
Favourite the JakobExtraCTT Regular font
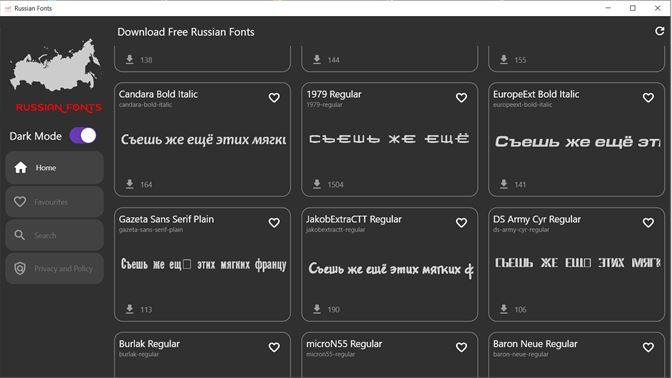pyautogui.click(x=461, y=223)
